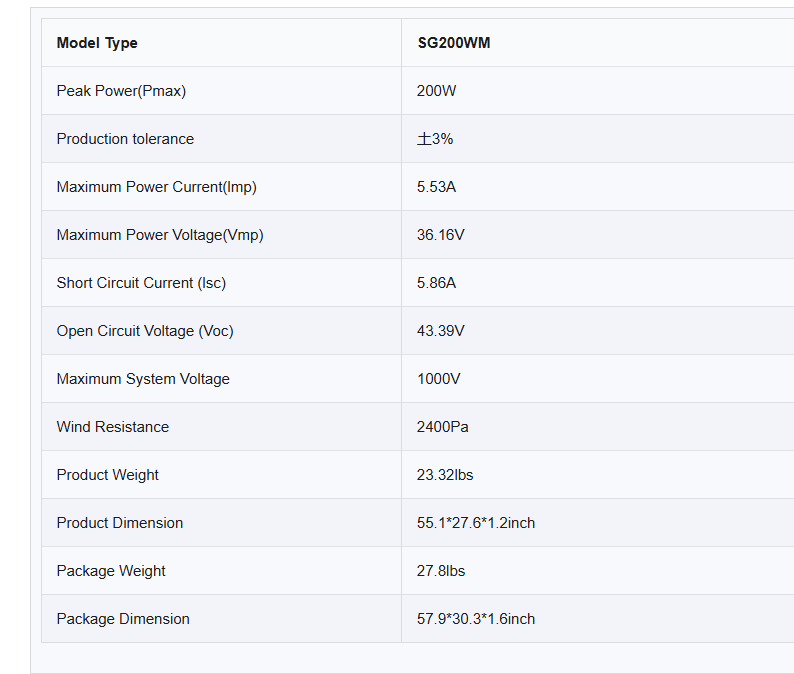Select the 43.39V open circuit value
Image resolution: width=794 pixels, height=674 pixels.
[440, 331]
